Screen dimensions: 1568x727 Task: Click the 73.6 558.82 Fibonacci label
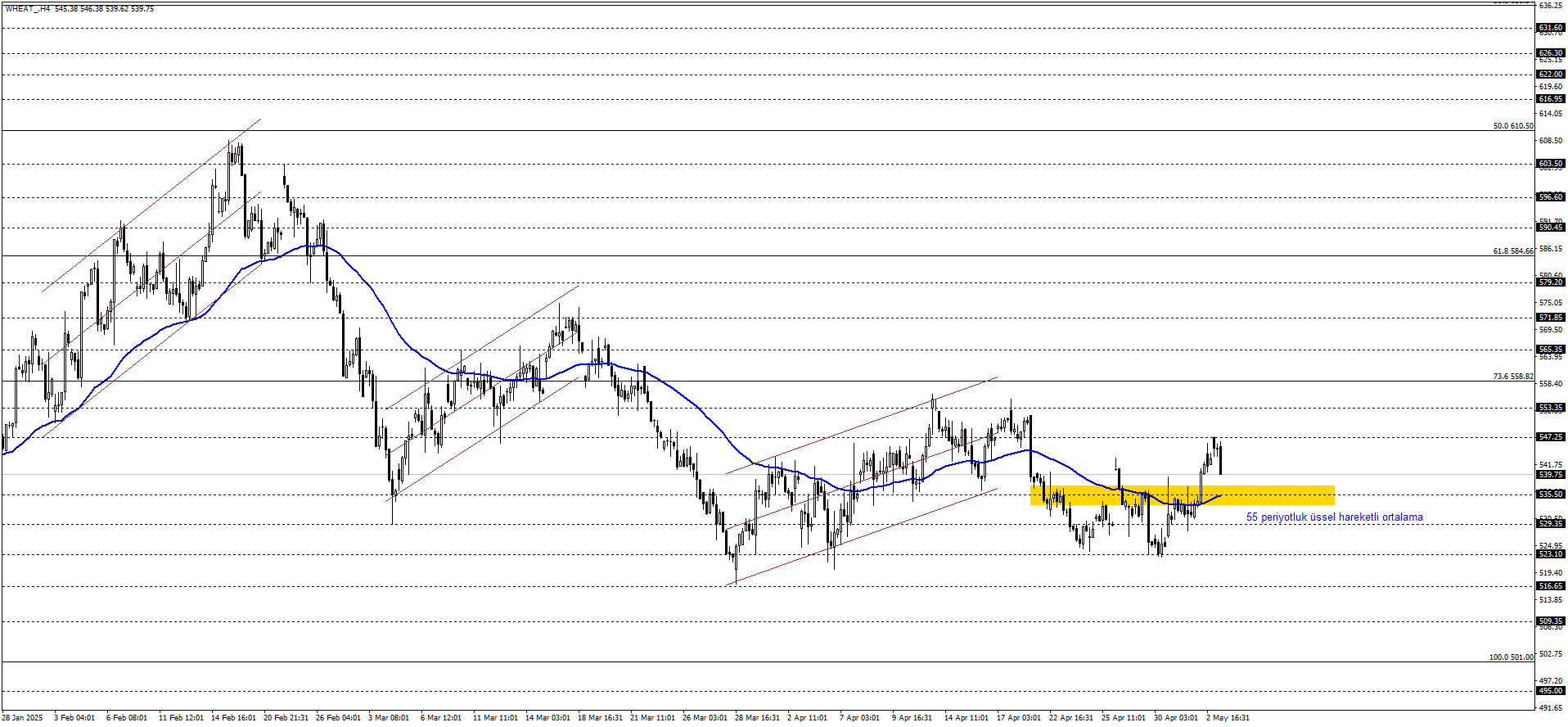[1513, 377]
